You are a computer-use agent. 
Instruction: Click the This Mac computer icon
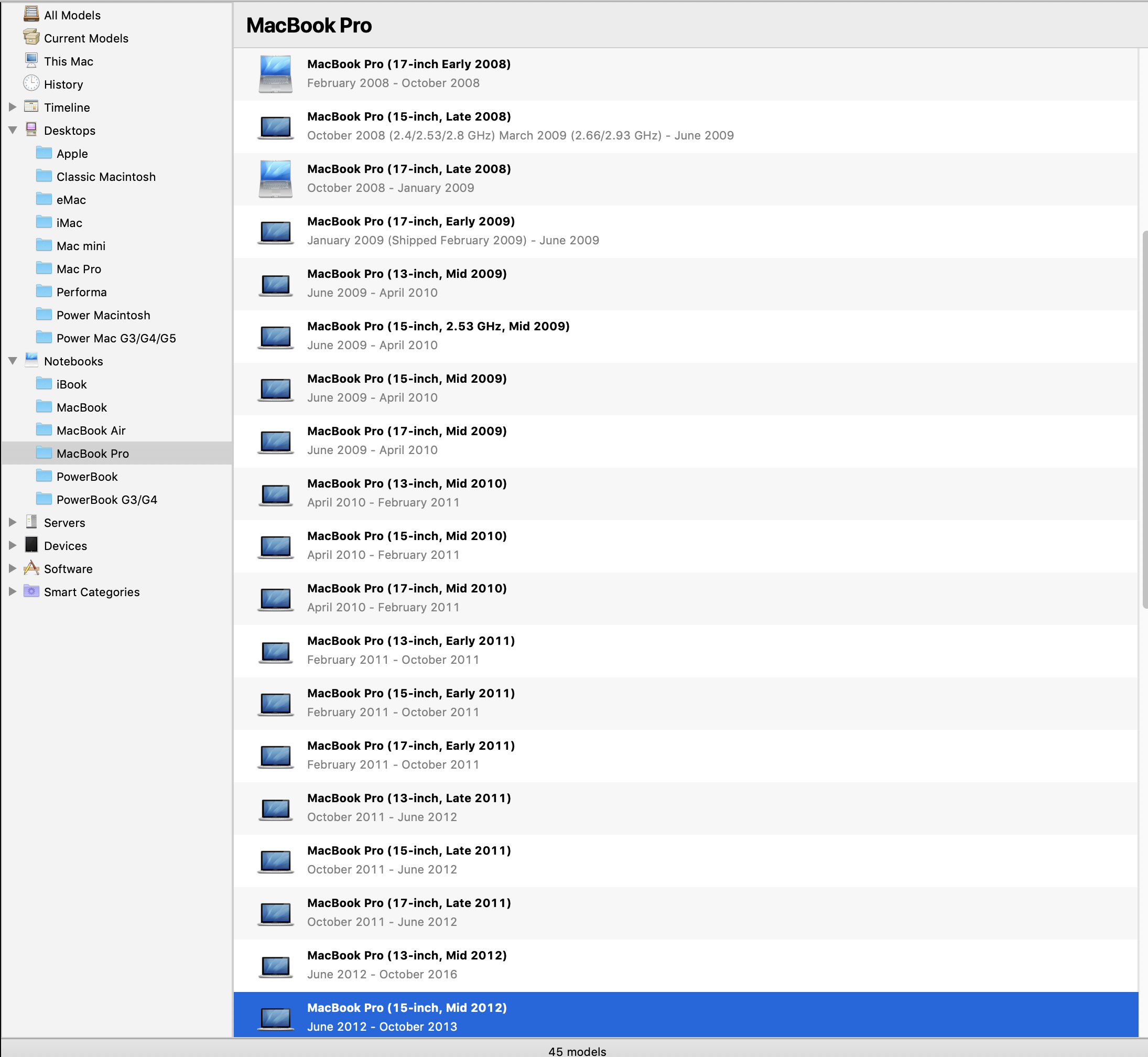[x=31, y=61]
